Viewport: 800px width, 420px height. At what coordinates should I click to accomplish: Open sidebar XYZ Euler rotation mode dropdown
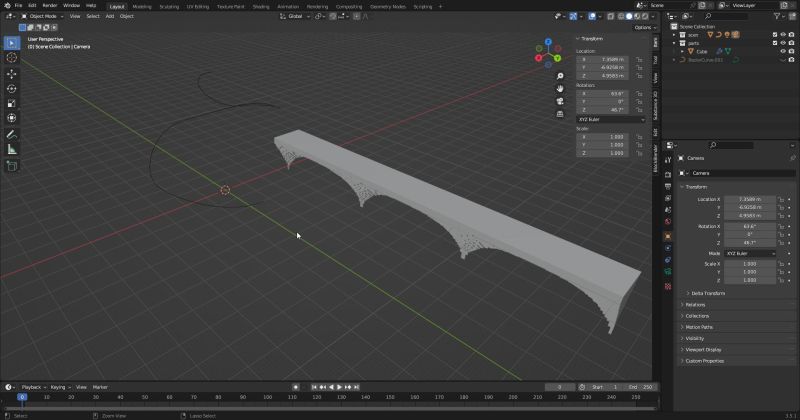pos(611,119)
